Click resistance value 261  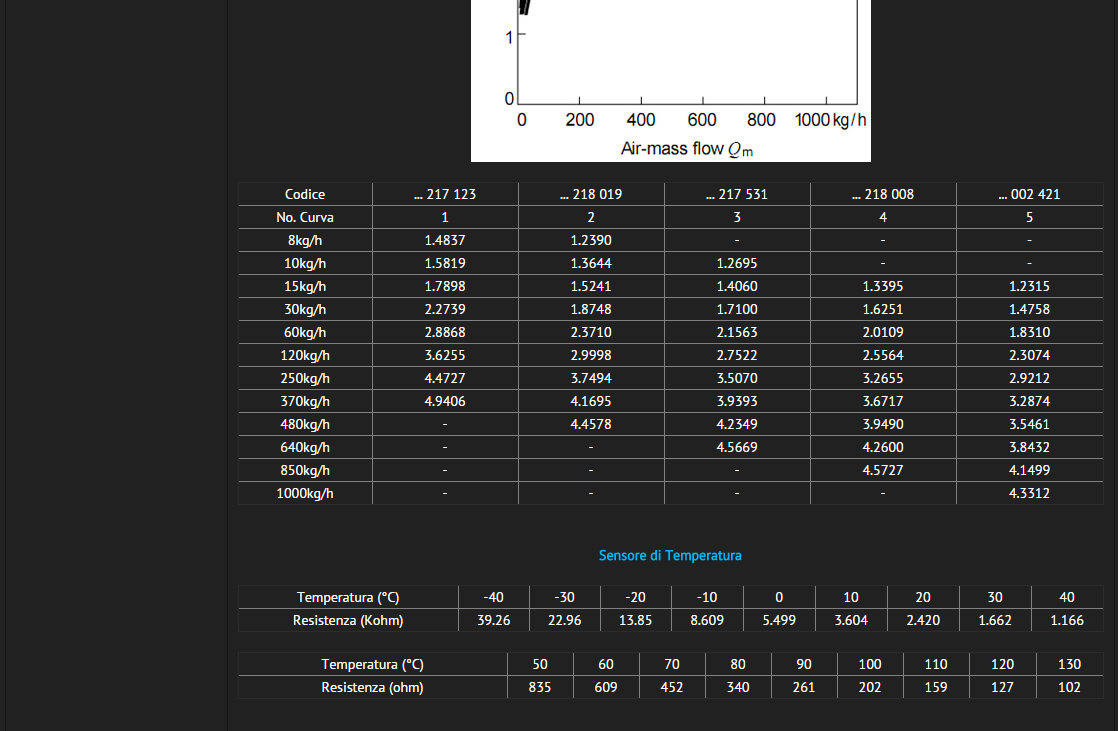(x=804, y=687)
